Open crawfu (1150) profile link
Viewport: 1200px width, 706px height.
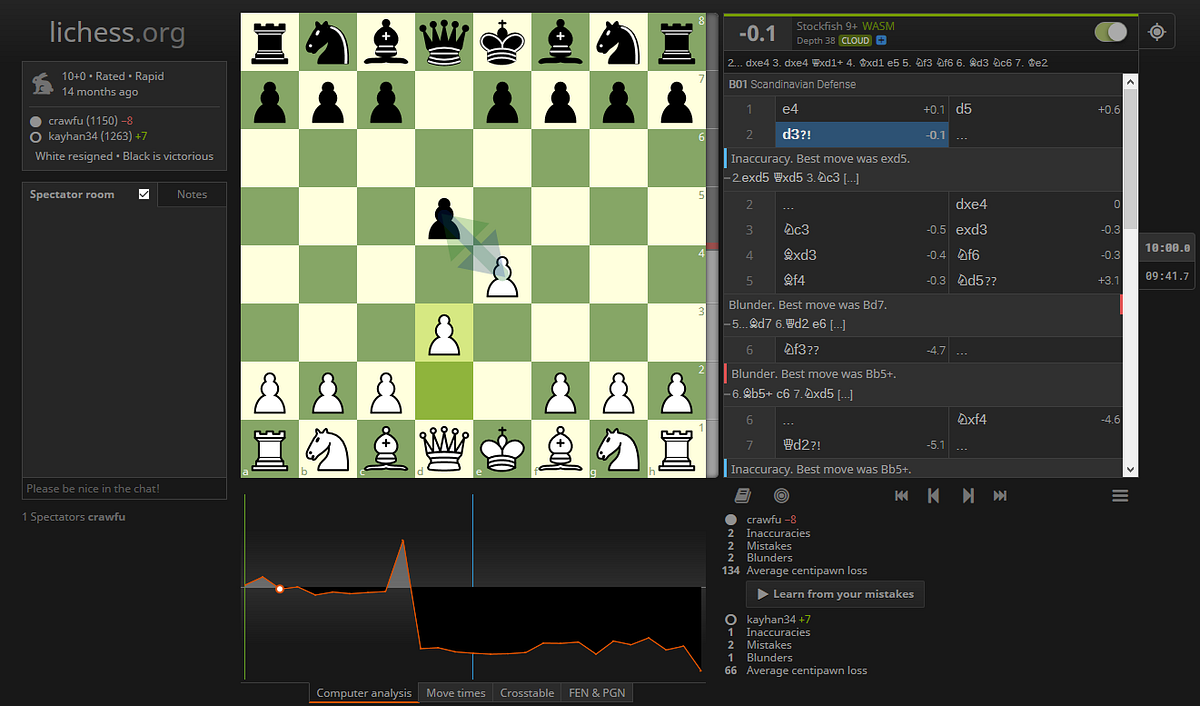pos(83,120)
